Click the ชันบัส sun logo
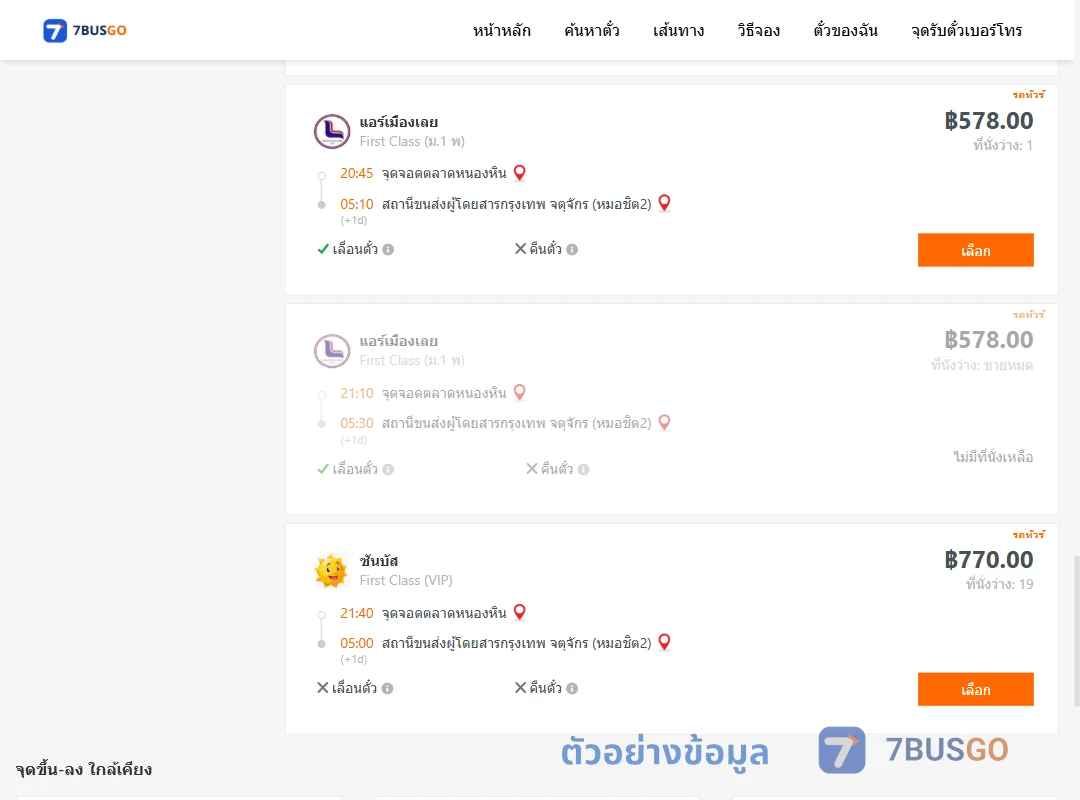Image resolution: width=1080 pixels, height=800 pixels. coord(331,571)
